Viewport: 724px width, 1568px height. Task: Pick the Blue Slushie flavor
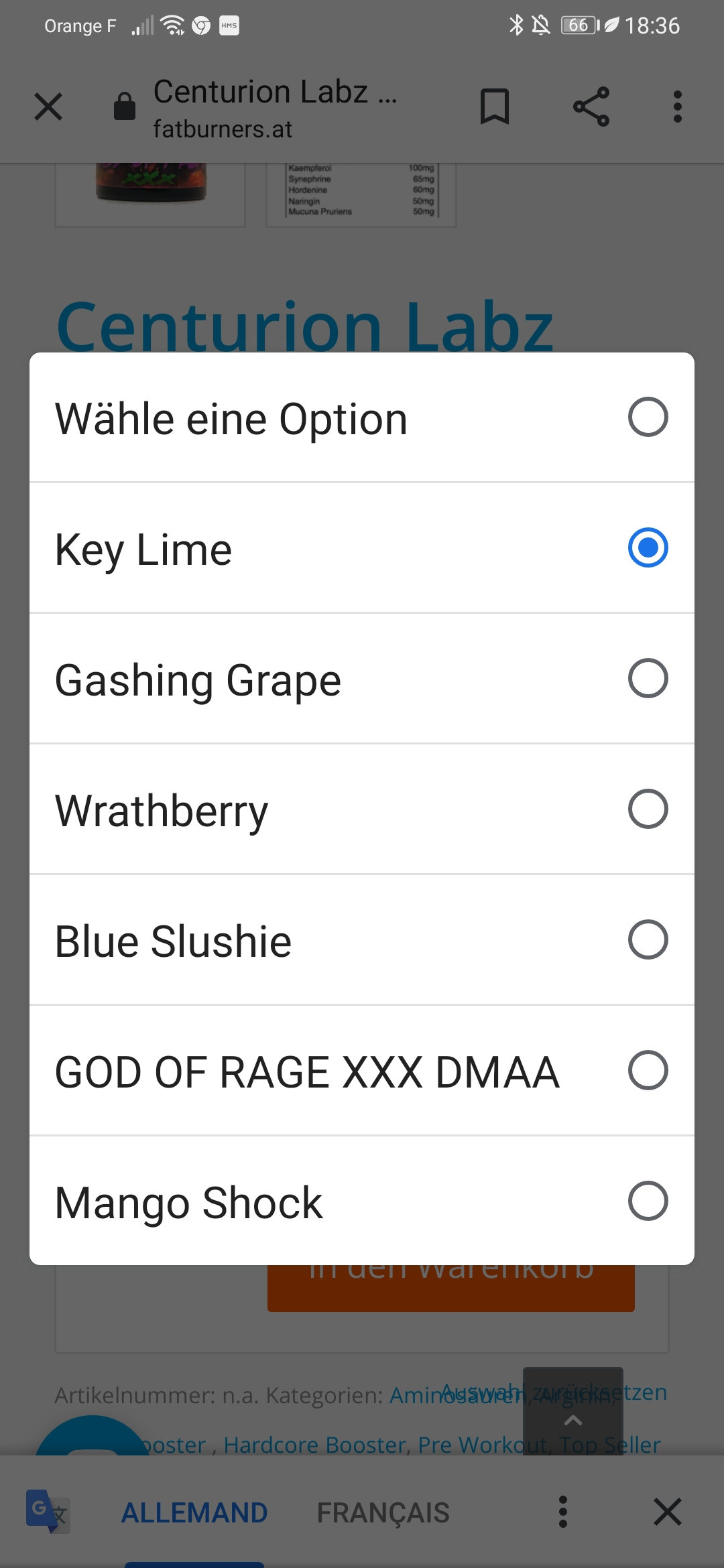point(648,939)
